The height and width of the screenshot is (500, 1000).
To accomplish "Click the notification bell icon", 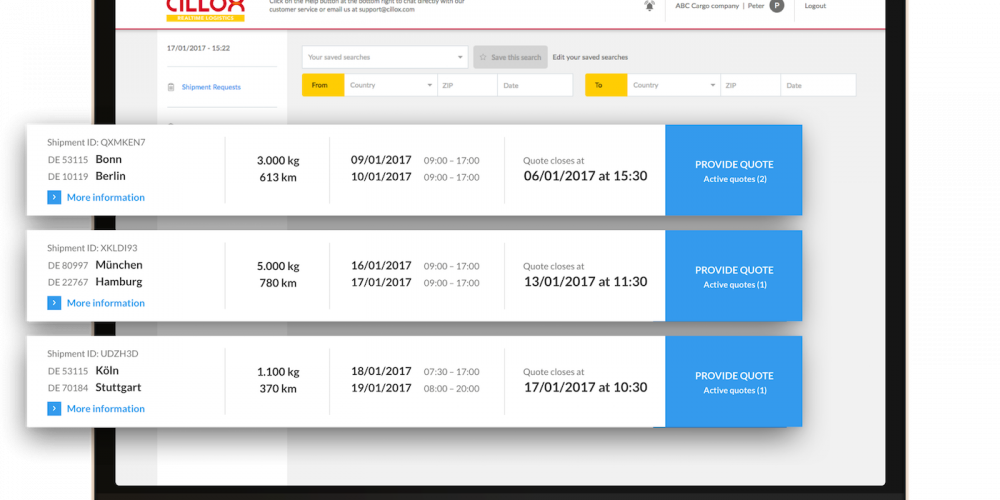I will pos(650,6).
